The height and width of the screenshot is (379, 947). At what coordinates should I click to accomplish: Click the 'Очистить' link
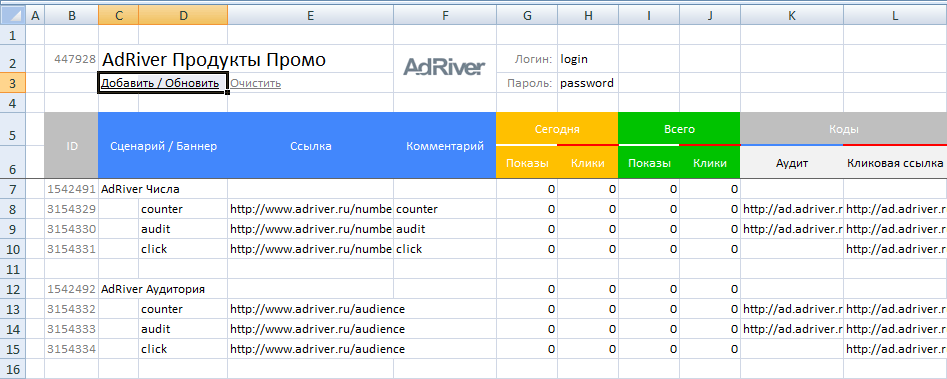coord(255,83)
